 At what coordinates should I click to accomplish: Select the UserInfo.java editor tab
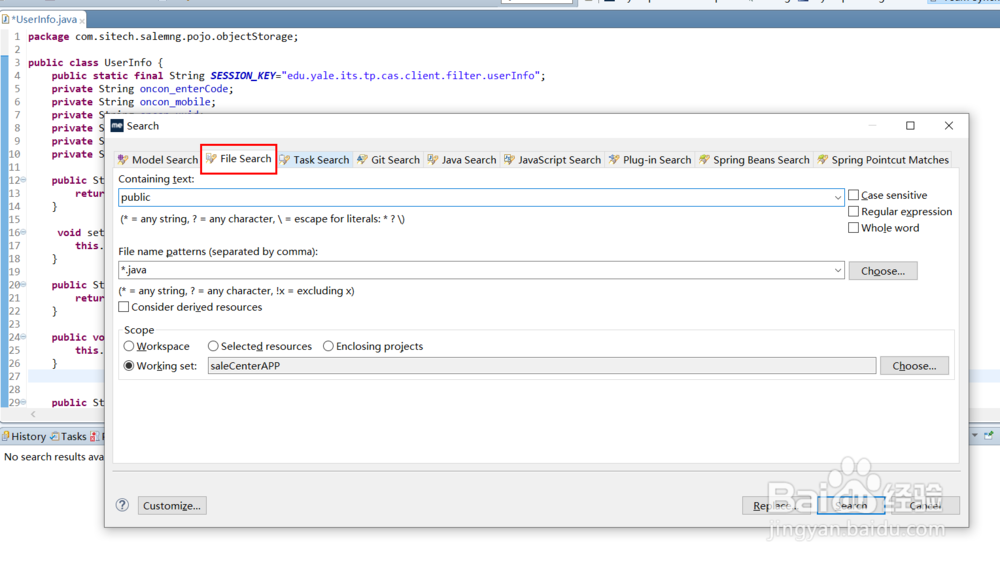(43, 20)
